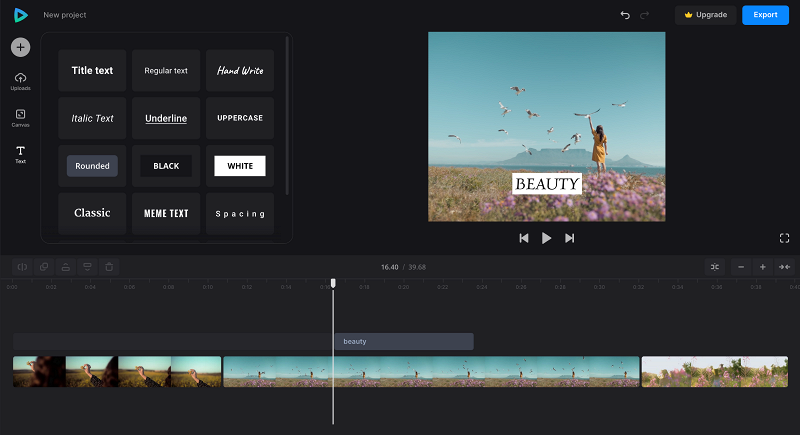Add the Hand Write text style
The height and width of the screenshot is (435, 800).
click(240, 70)
